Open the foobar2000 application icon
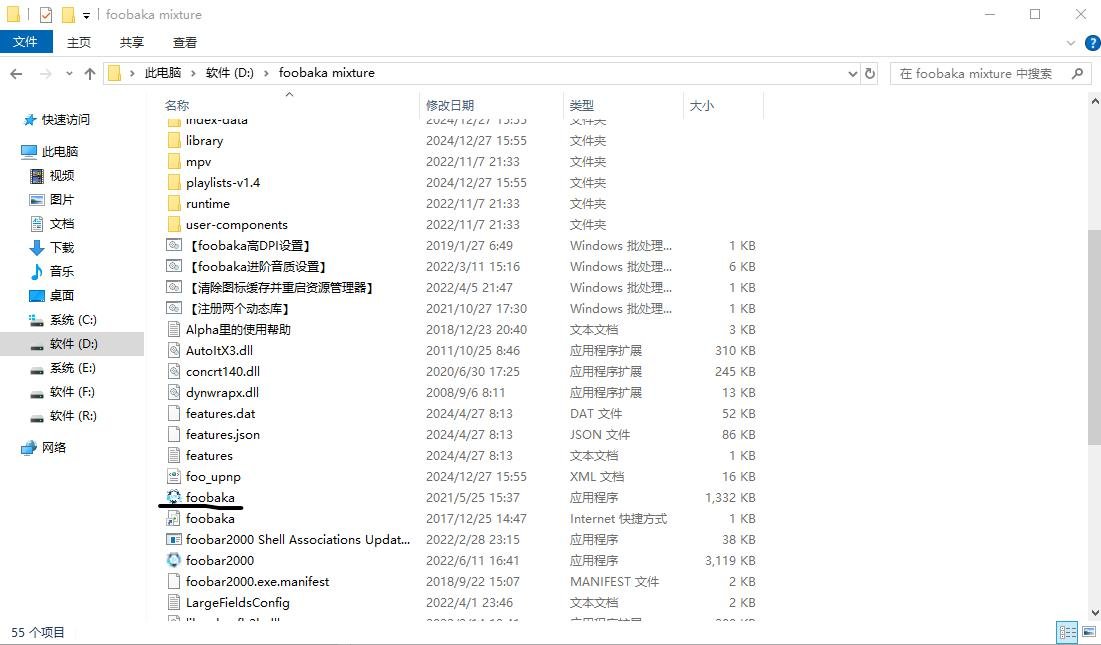Viewport: 1101px width, 645px height. click(x=174, y=560)
